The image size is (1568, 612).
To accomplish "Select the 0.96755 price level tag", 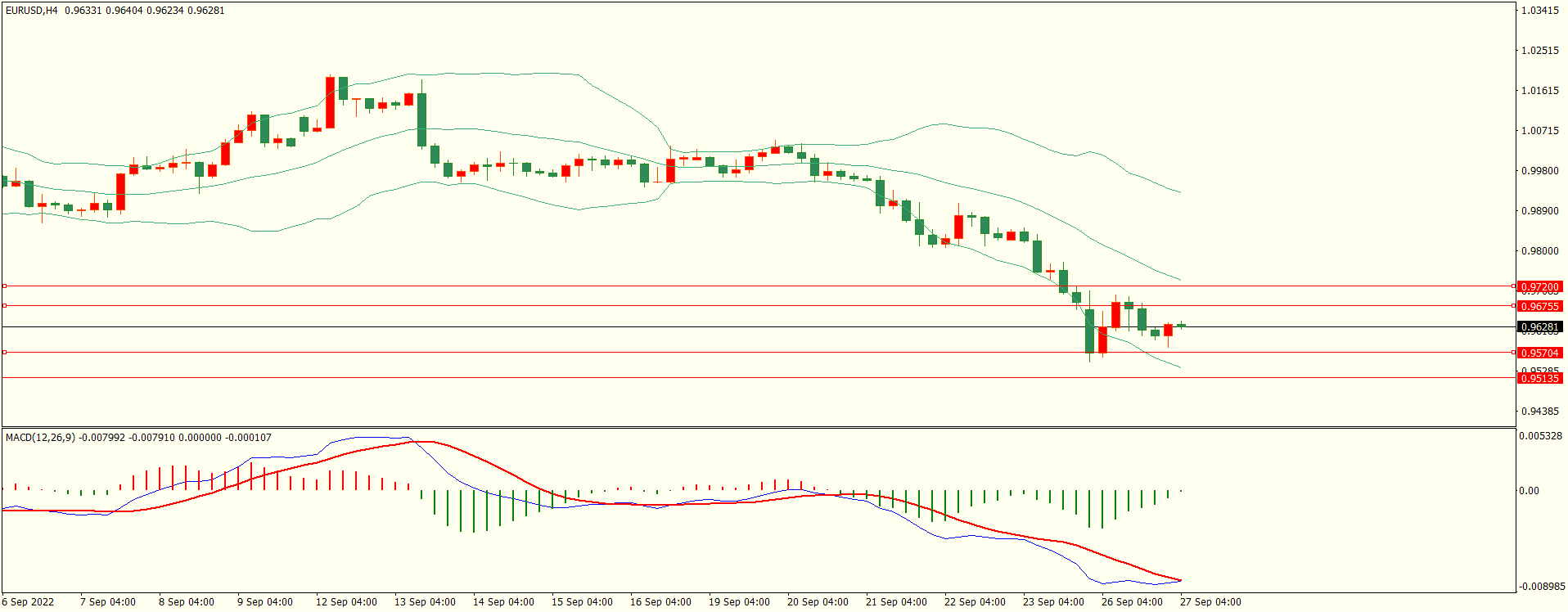I will (x=1539, y=307).
